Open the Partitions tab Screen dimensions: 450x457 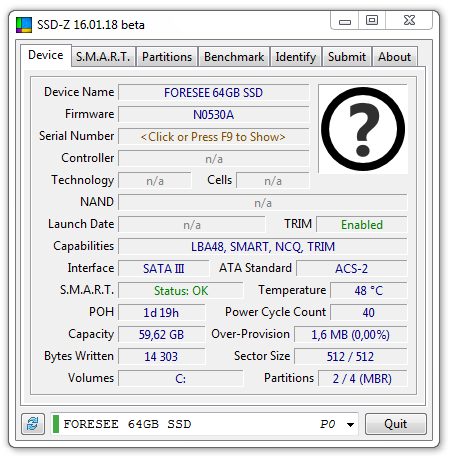[167, 57]
